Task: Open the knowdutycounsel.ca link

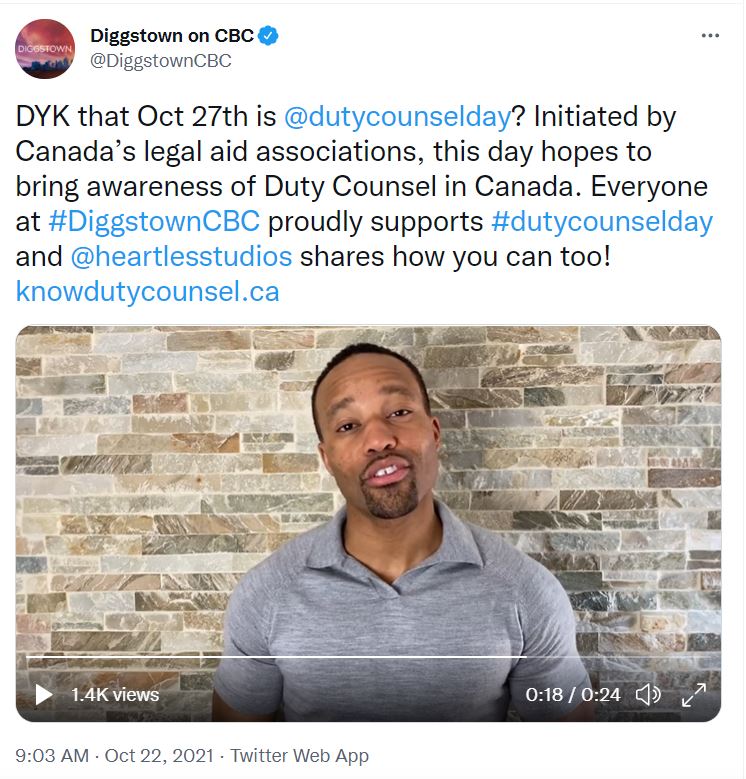Action: point(148,292)
